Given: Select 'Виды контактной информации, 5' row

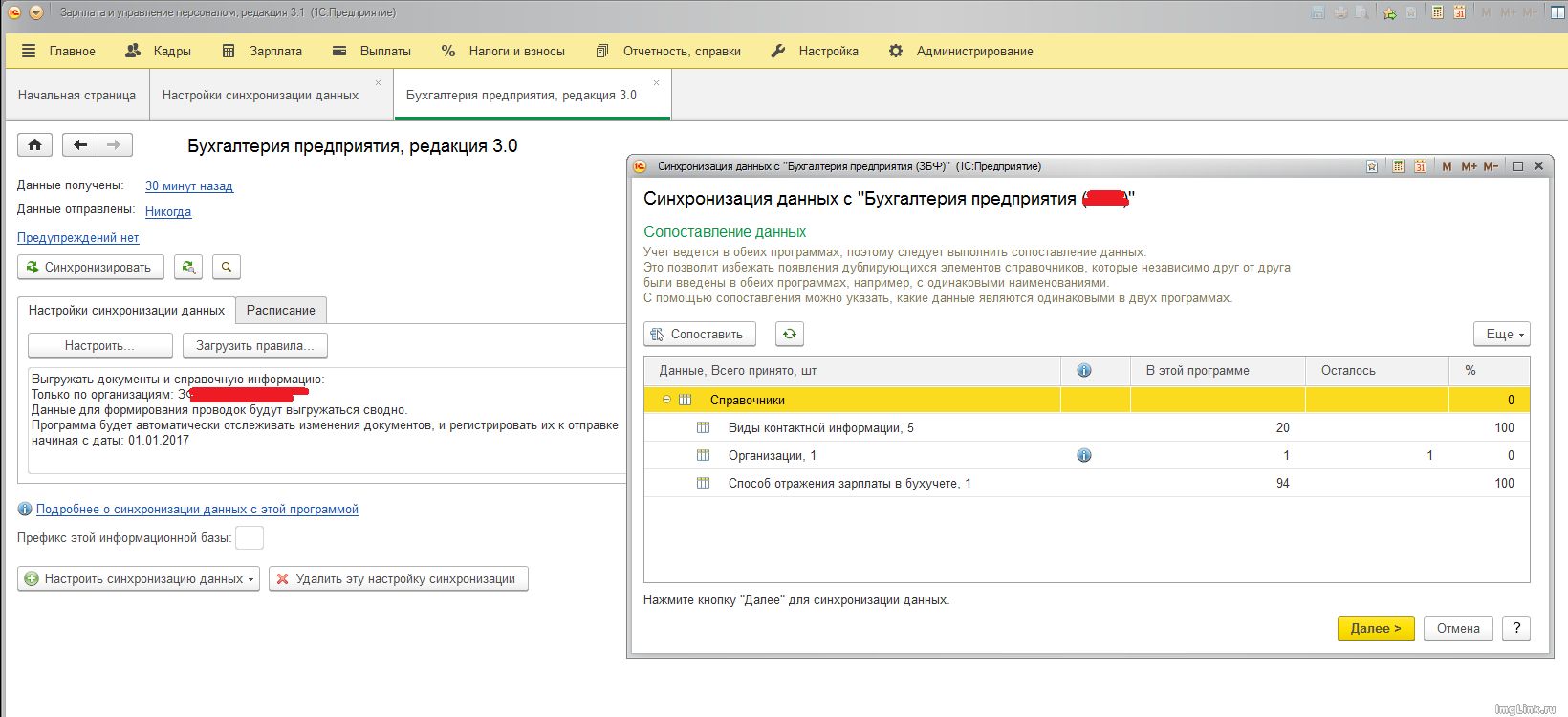Looking at the screenshot, I should (x=1087, y=427).
